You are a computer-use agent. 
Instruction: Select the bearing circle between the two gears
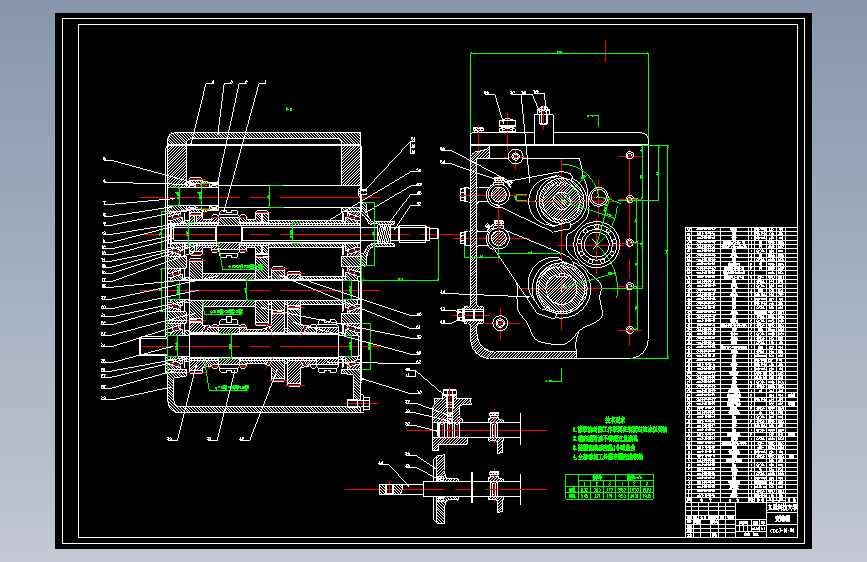[x=596, y=243]
